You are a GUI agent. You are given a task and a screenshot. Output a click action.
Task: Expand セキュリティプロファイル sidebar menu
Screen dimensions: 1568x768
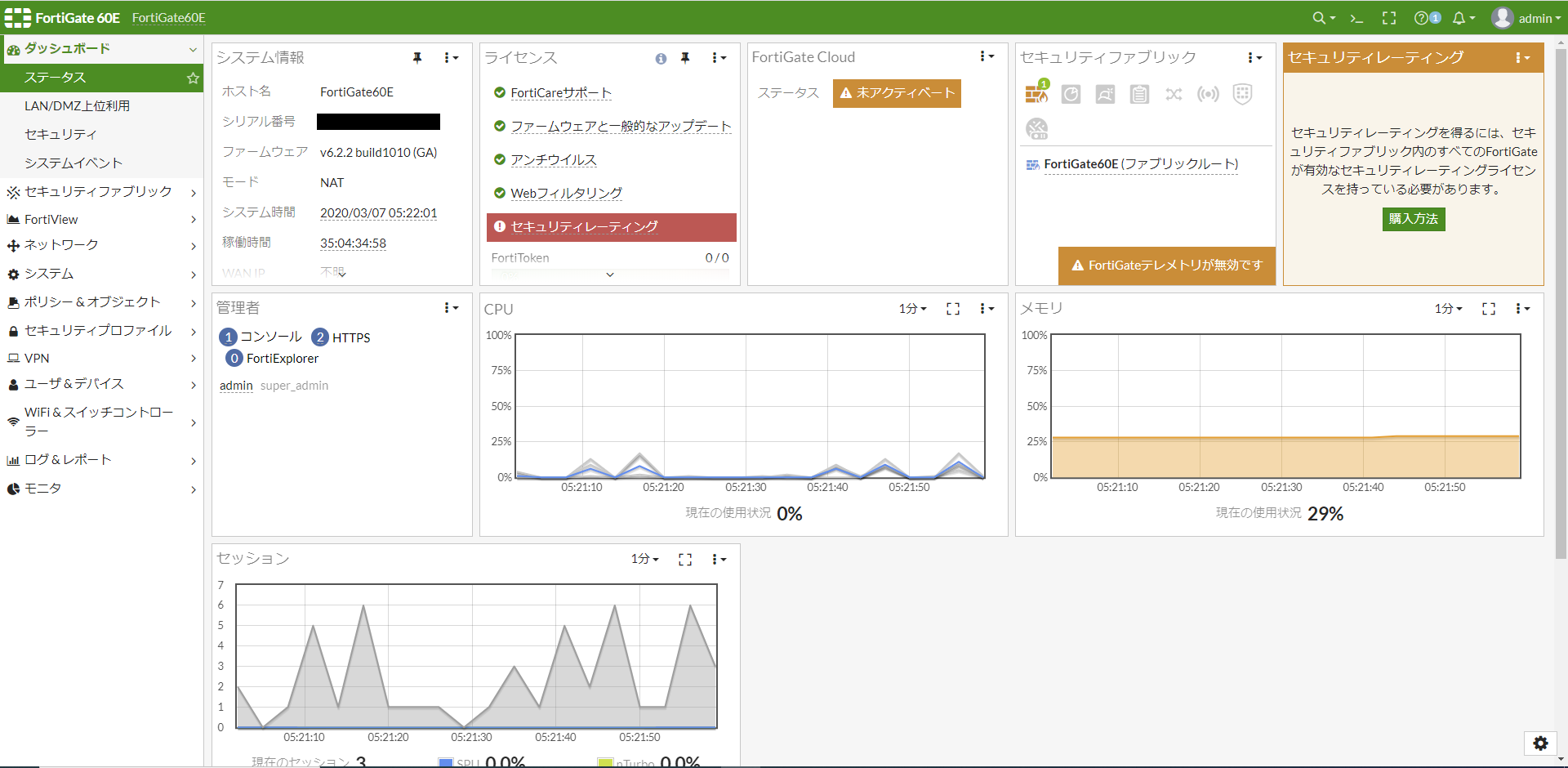[x=101, y=331]
